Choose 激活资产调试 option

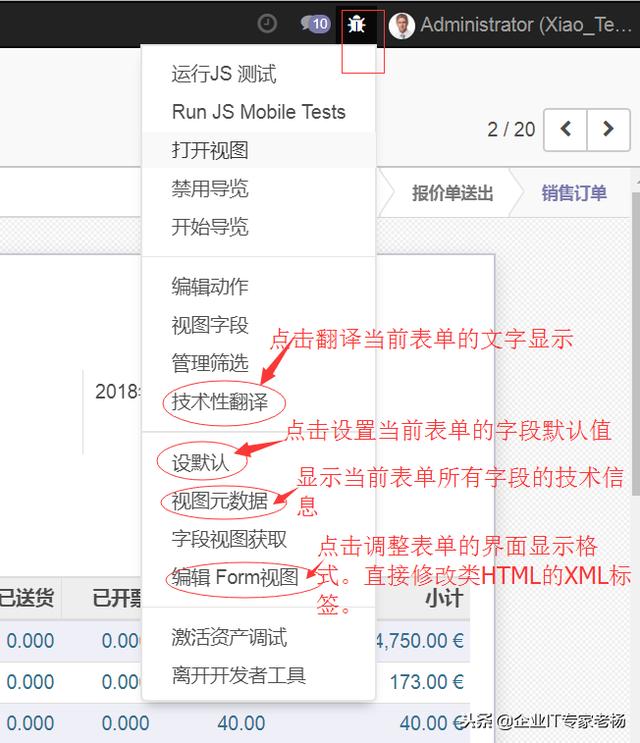pos(259,637)
